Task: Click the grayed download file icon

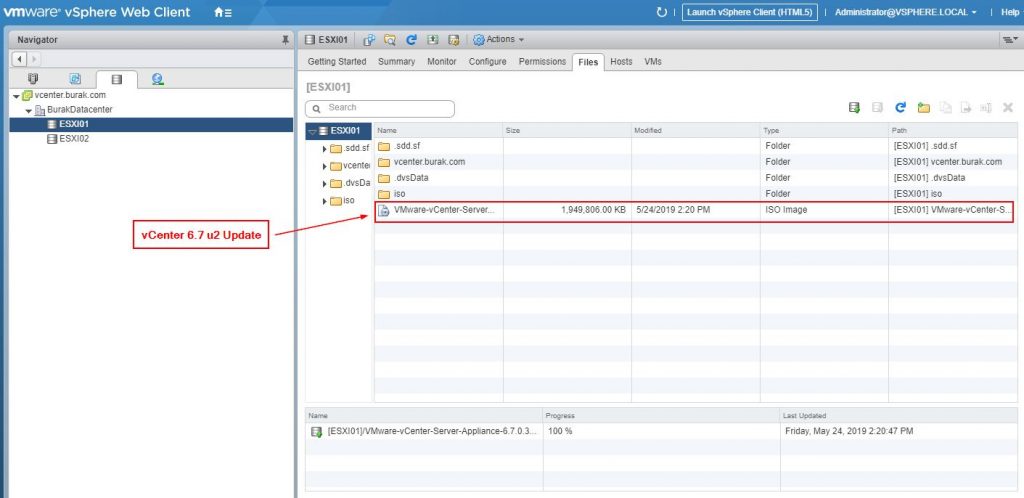Action: pyautogui.click(x=878, y=108)
